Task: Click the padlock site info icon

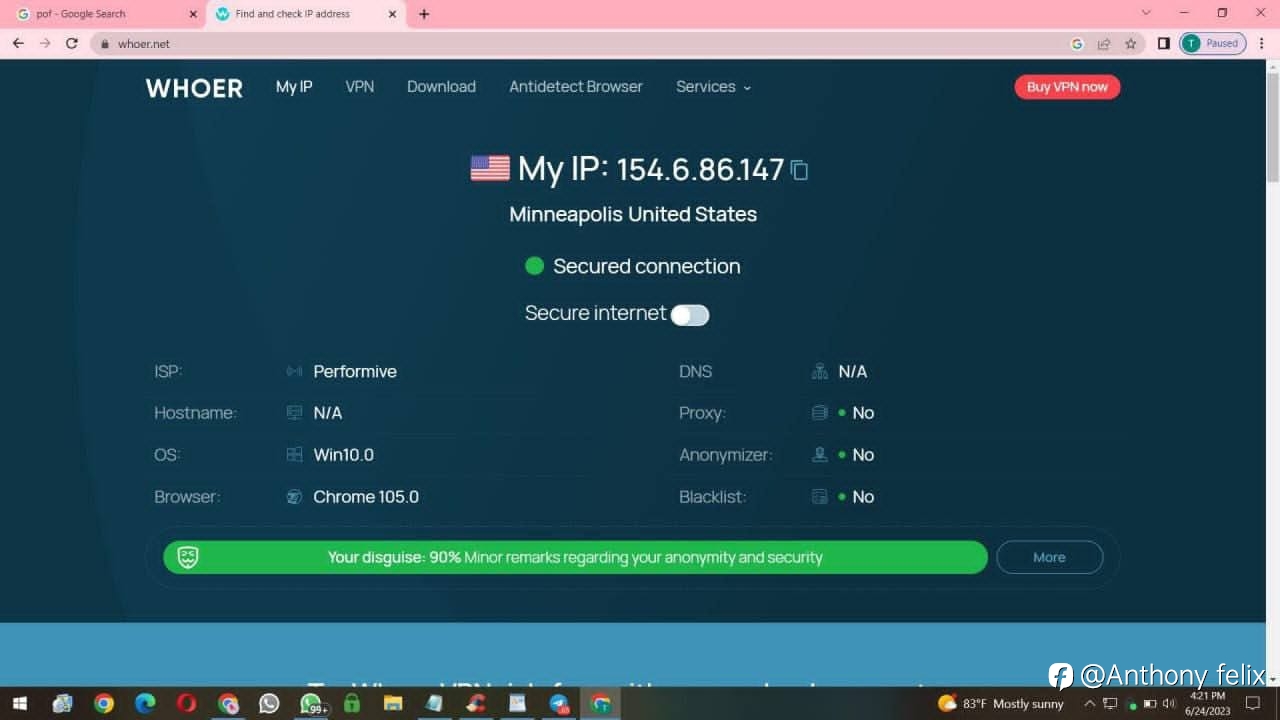Action: coord(103,44)
